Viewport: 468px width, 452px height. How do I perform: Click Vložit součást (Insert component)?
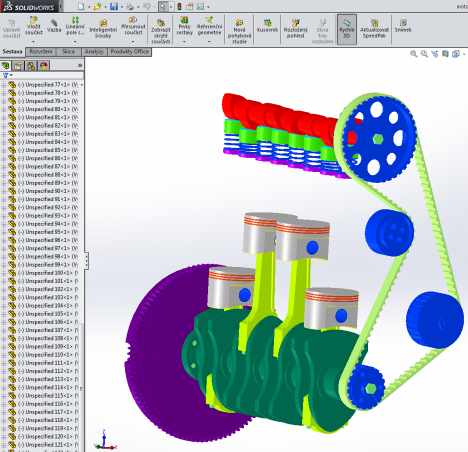pyautogui.click(x=34, y=26)
